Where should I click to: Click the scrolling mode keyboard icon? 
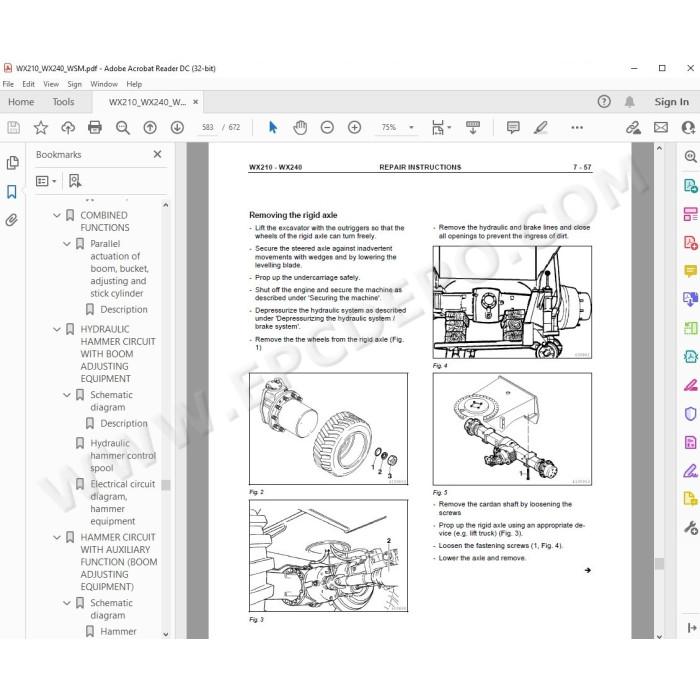(473, 128)
